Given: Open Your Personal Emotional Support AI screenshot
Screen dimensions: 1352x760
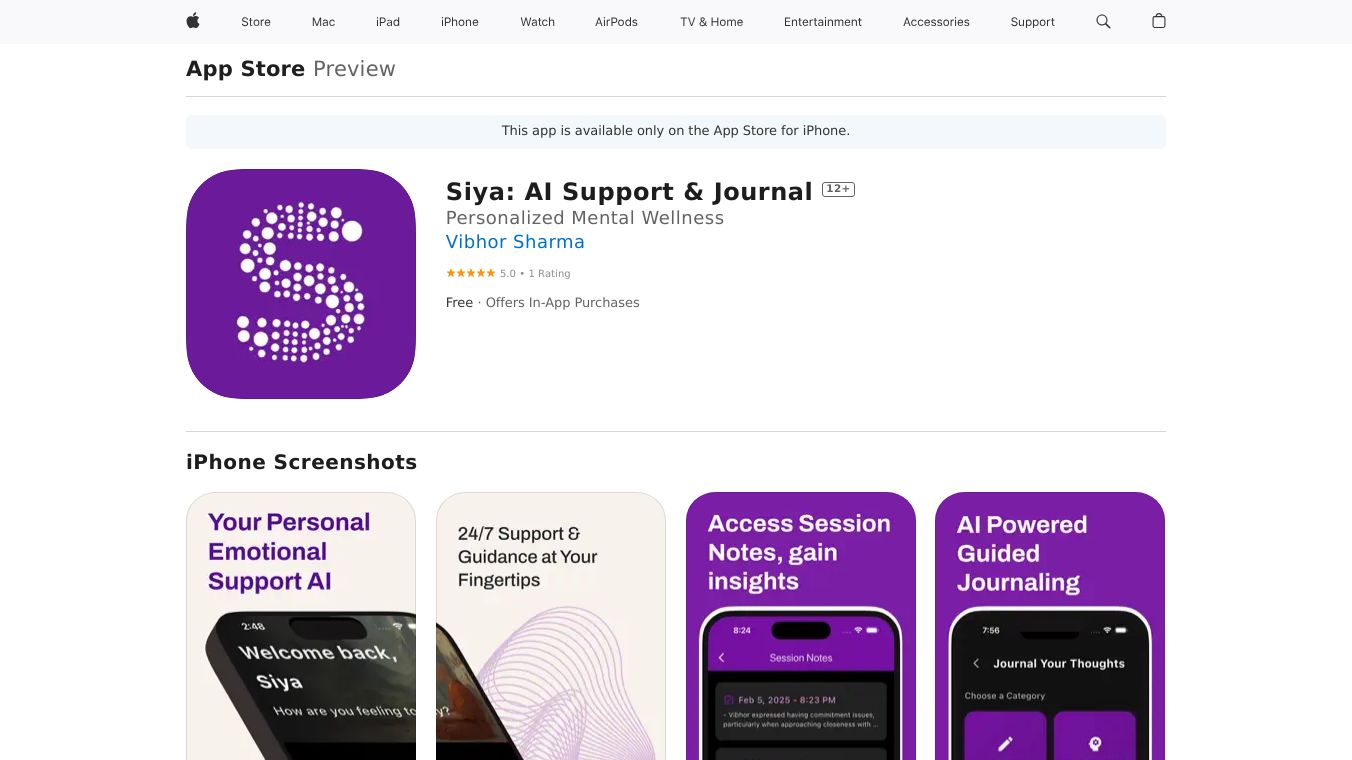Looking at the screenshot, I should tap(301, 626).
